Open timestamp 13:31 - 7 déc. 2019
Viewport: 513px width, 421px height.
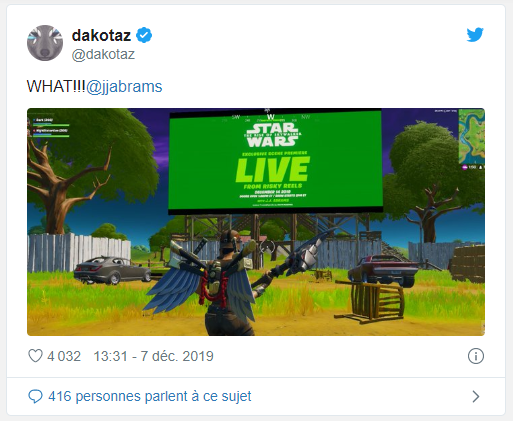153,356
